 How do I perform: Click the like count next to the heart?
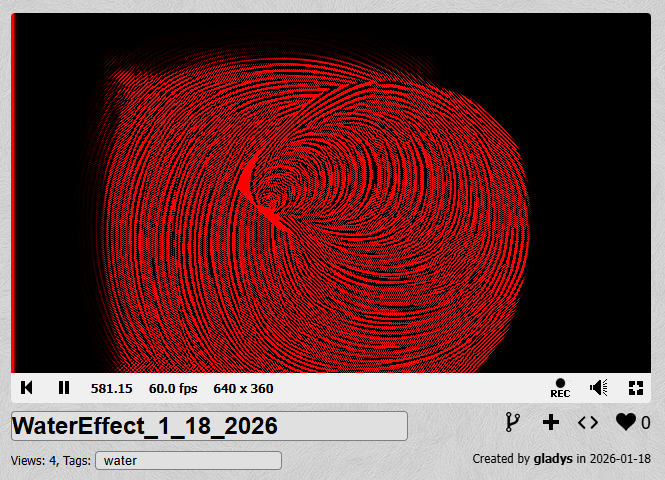coord(645,423)
